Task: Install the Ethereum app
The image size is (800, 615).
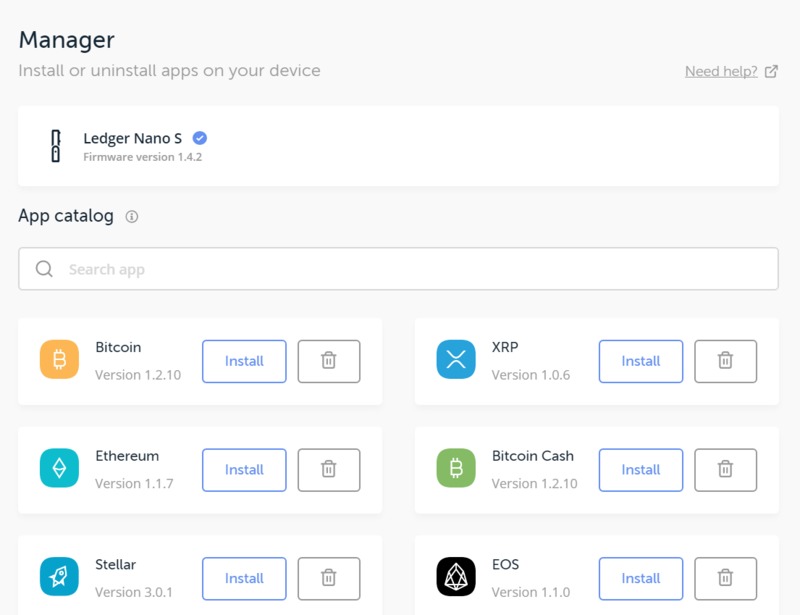Action: [x=244, y=470]
